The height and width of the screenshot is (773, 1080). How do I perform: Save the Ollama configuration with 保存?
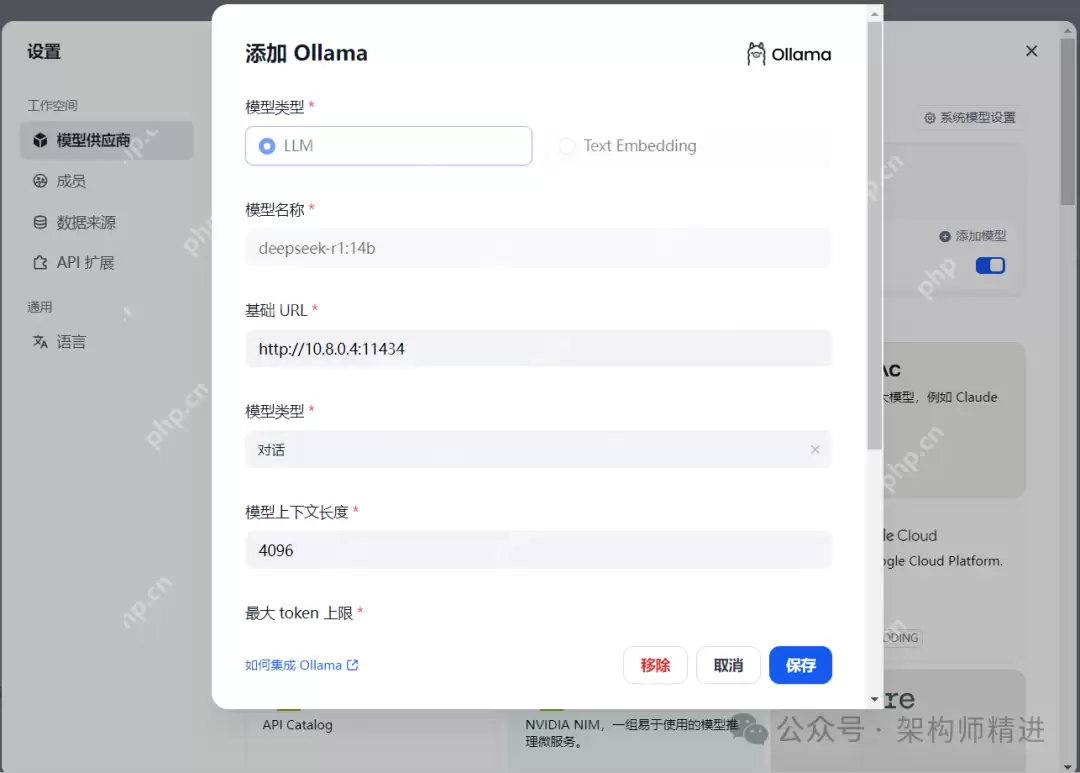800,665
